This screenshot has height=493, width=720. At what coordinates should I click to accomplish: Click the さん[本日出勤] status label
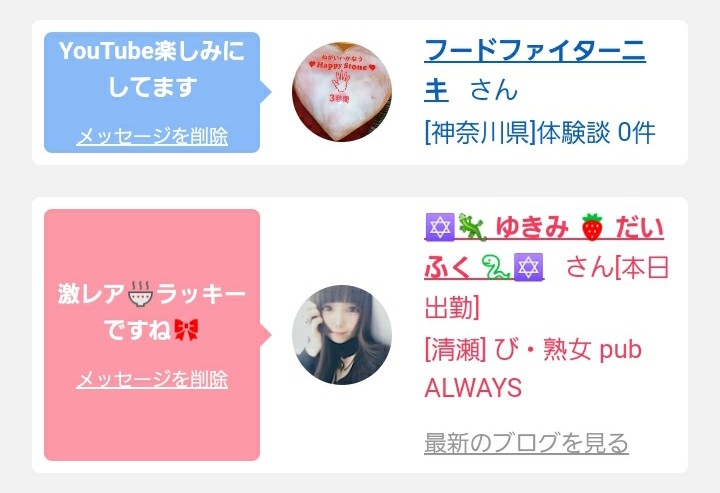tap(546, 287)
